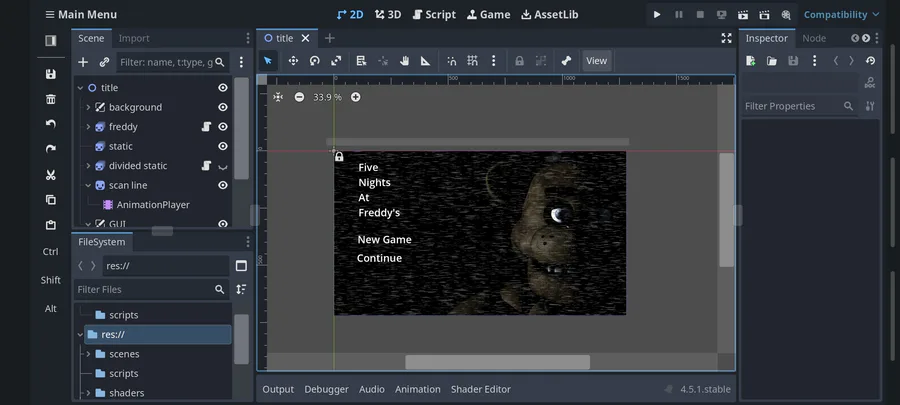Open AssetLib workspace

[x=550, y=14]
